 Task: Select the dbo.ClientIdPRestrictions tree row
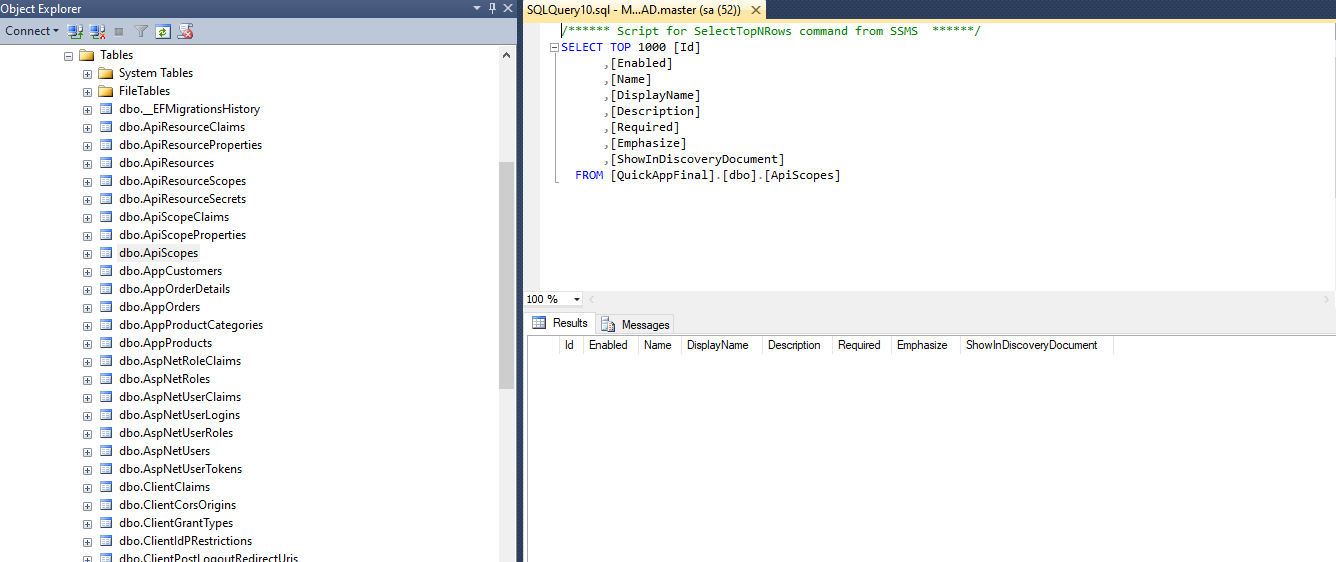tap(185, 541)
